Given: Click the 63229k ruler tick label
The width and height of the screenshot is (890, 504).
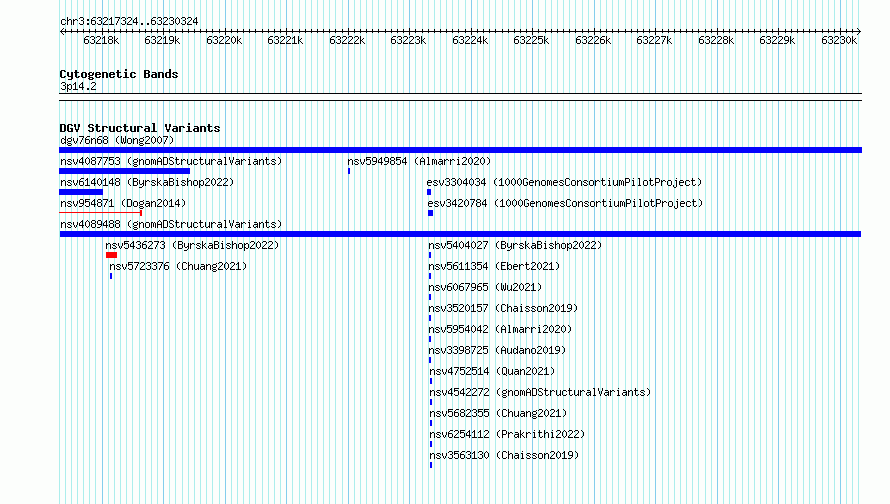Looking at the screenshot, I should [x=778, y=40].
